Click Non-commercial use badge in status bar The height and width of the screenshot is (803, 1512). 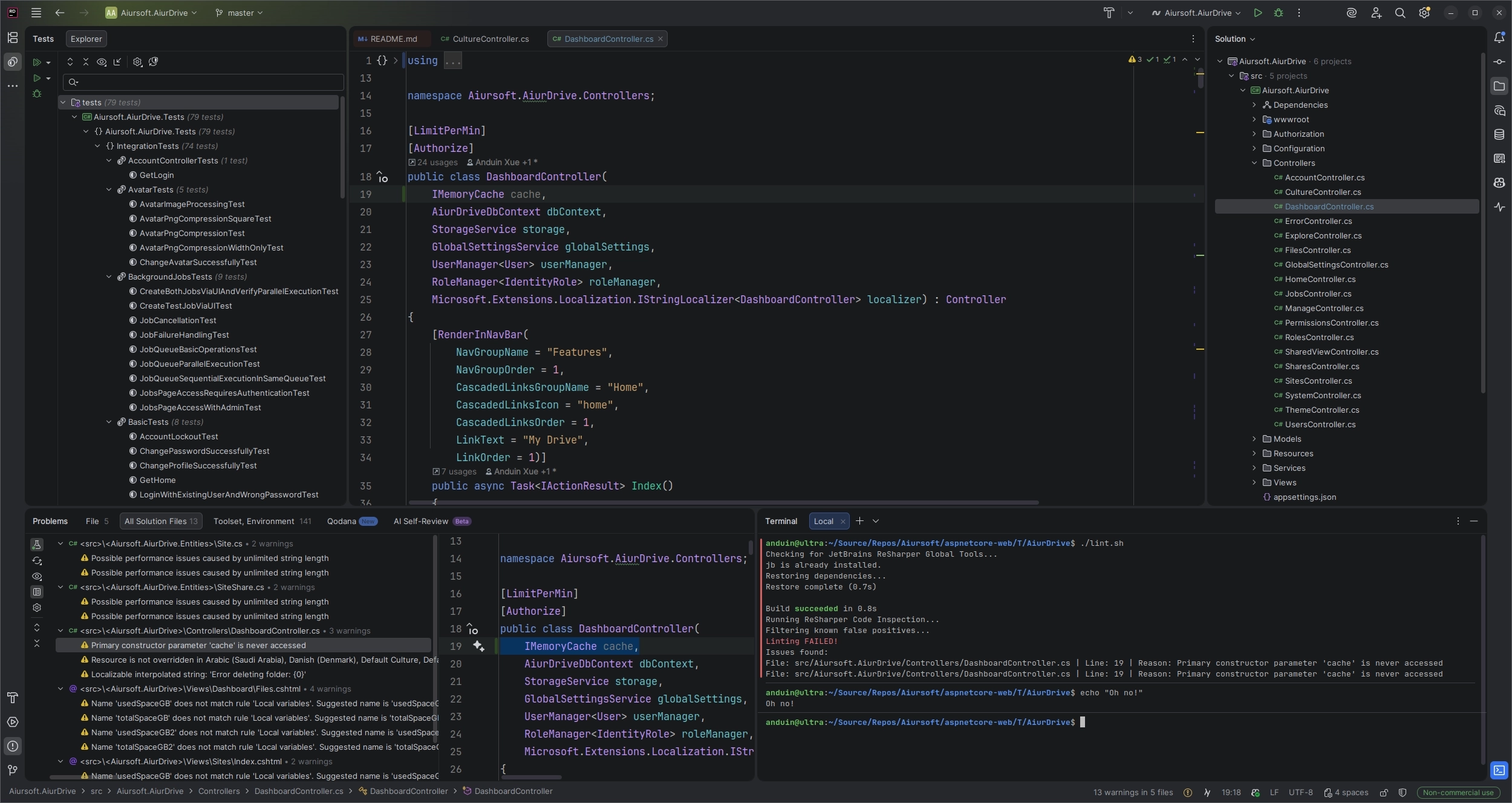point(1458,793)
